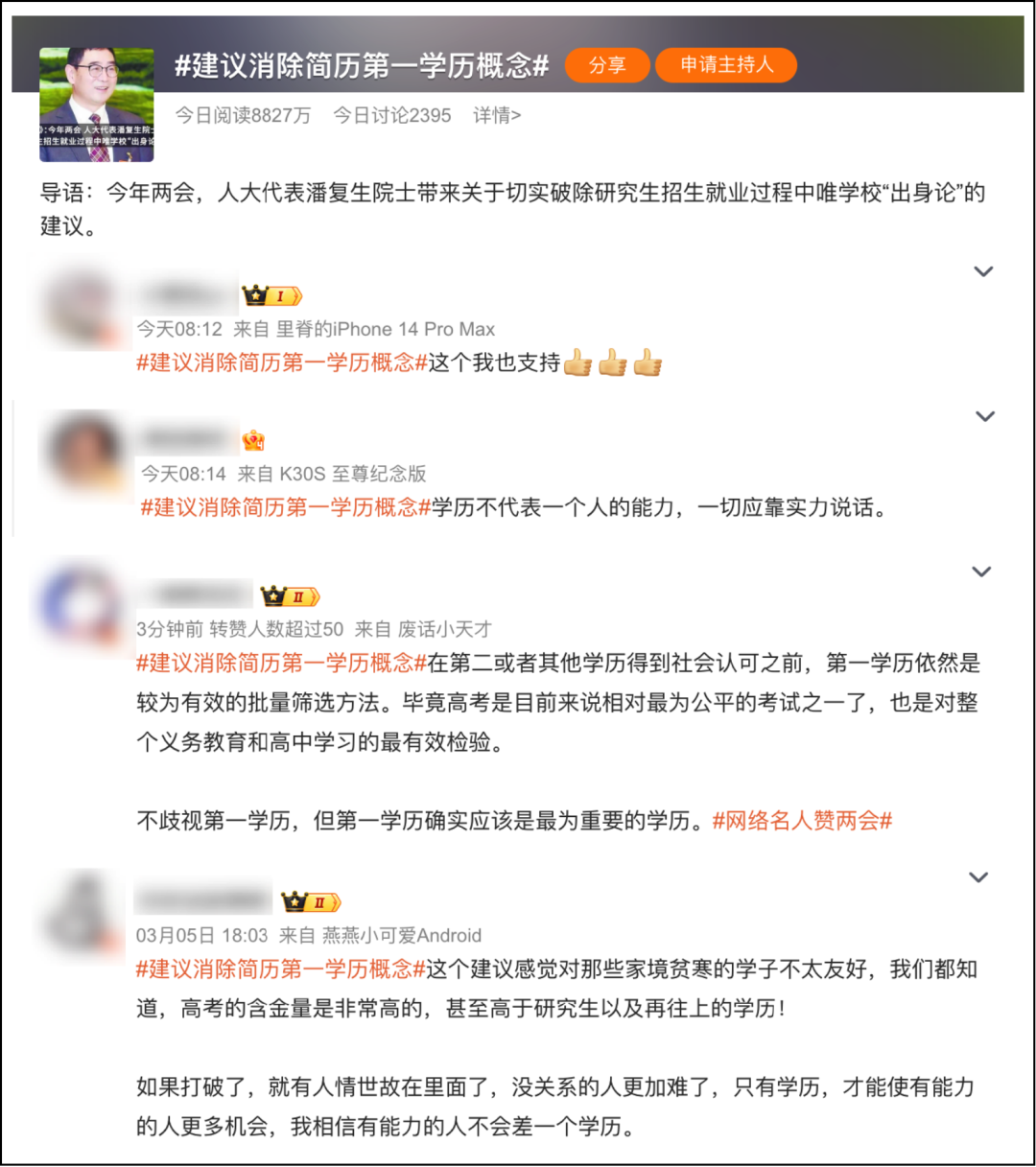Click the 废话小天才 source link
Viewport: 1036px width, 1167px height.
444,629
